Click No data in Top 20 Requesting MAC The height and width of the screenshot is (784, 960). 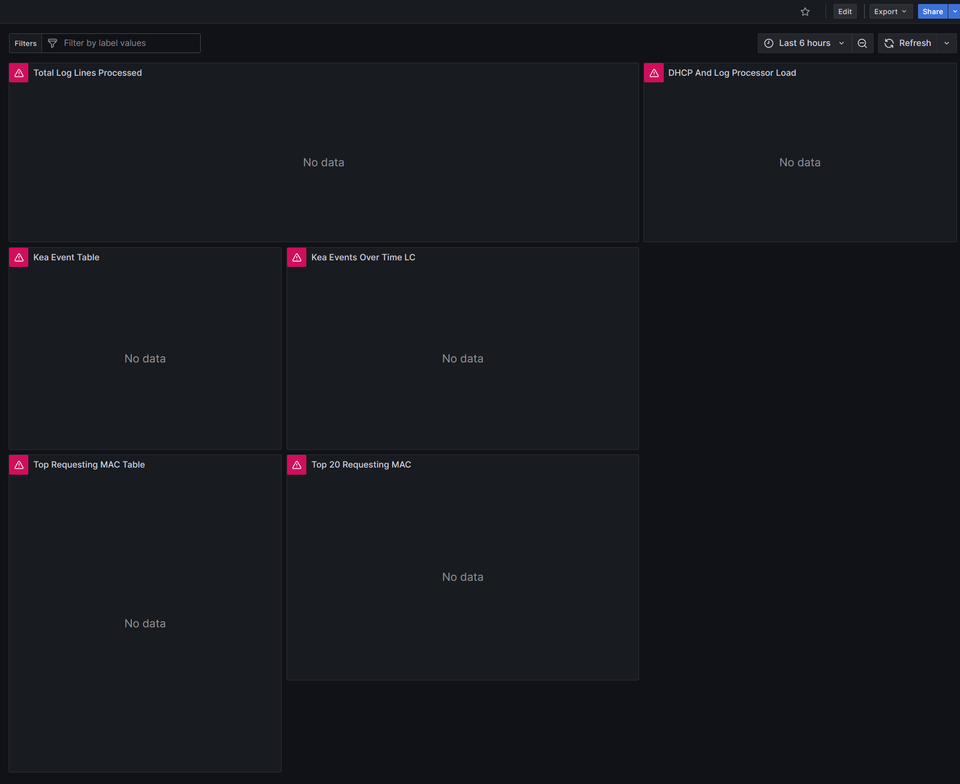tap(463, 577)
